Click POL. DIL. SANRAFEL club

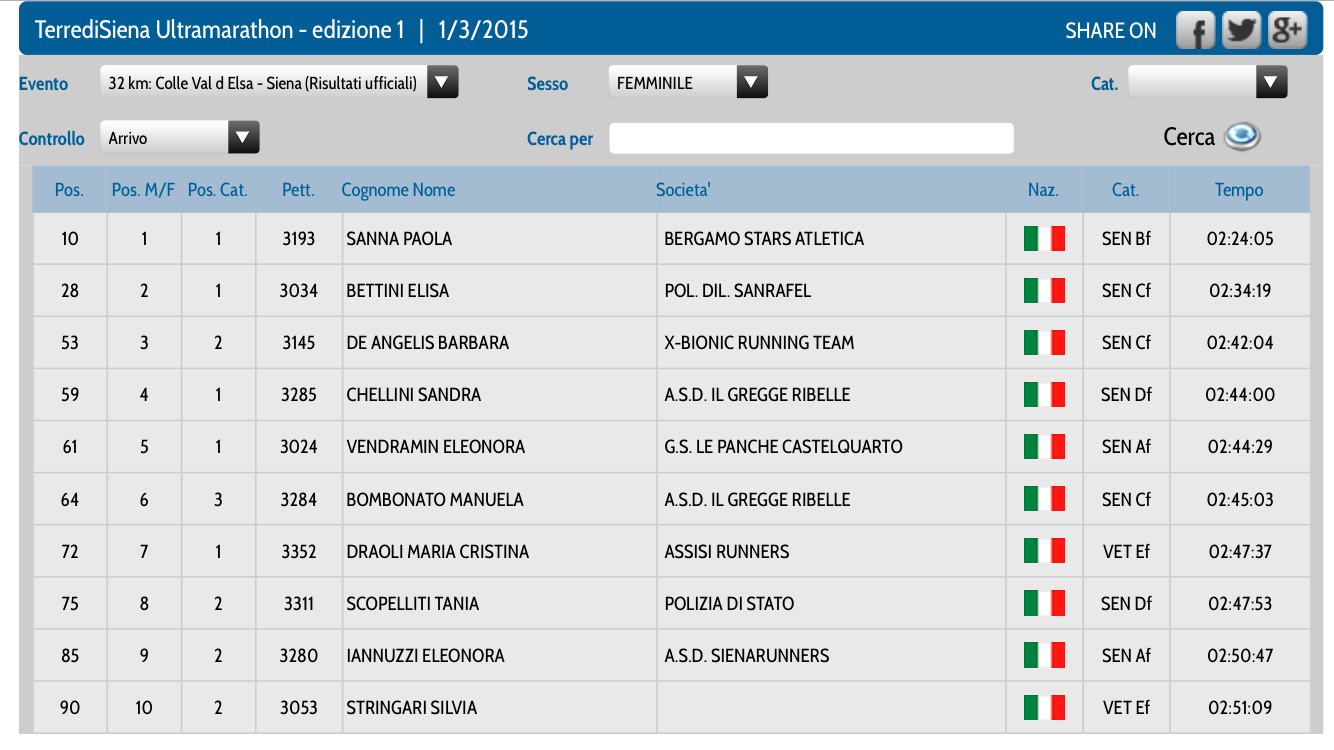[x=737, y=291]
